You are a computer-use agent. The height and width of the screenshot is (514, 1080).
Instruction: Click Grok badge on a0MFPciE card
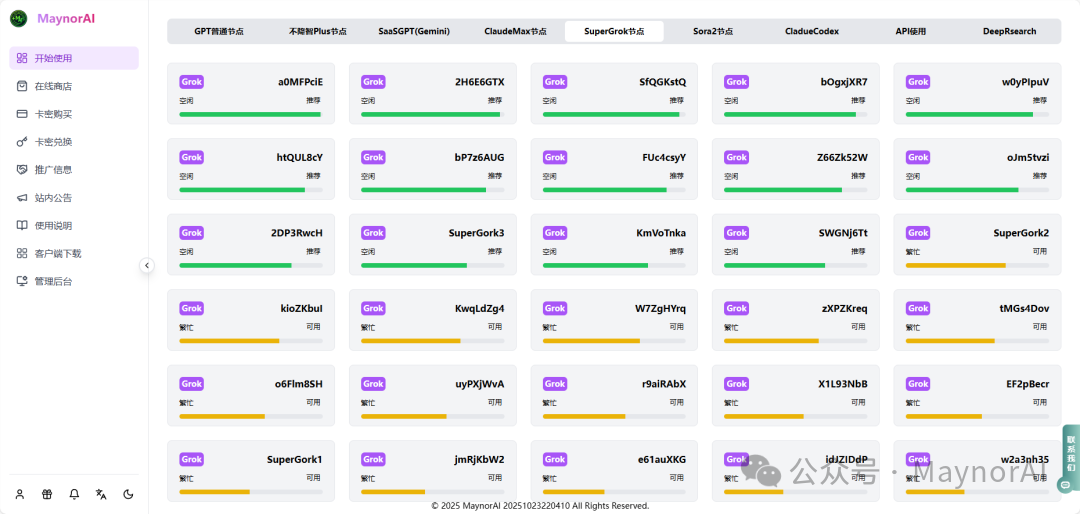click(x=191, y=82)
